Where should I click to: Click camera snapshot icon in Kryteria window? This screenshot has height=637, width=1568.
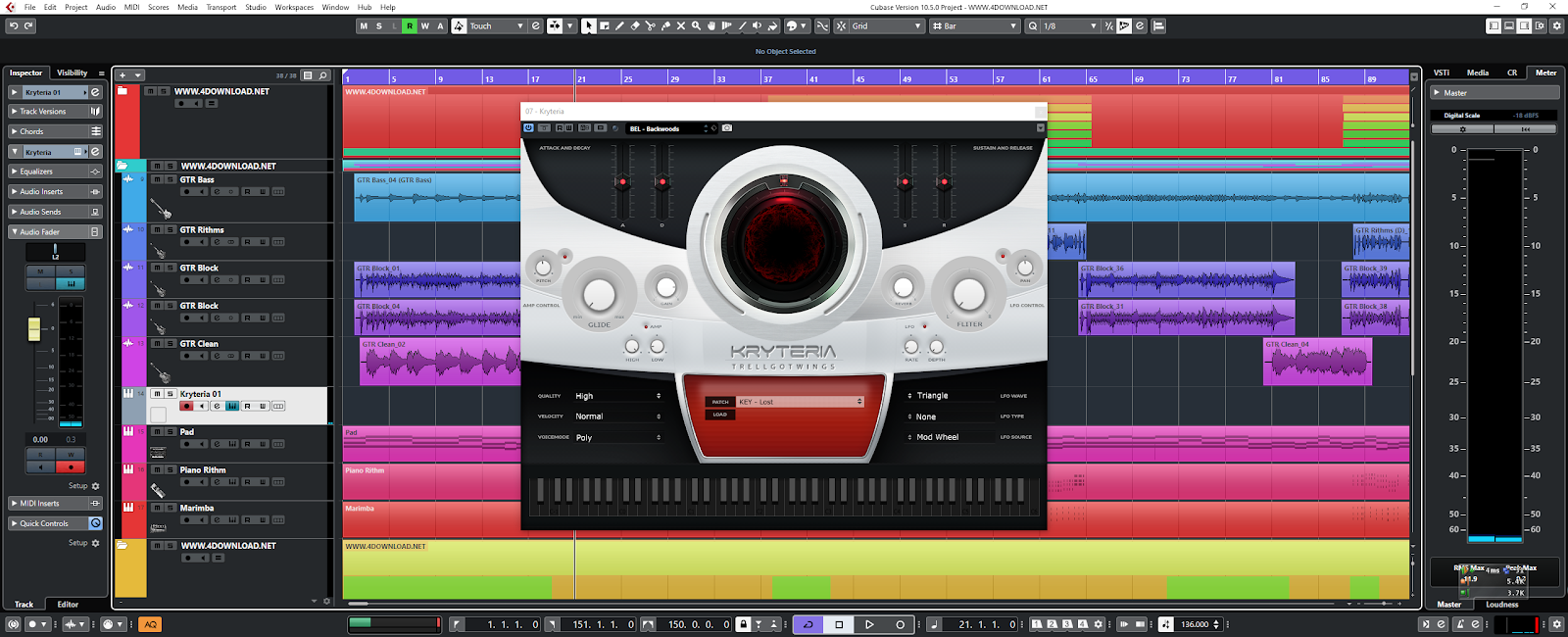727,128
